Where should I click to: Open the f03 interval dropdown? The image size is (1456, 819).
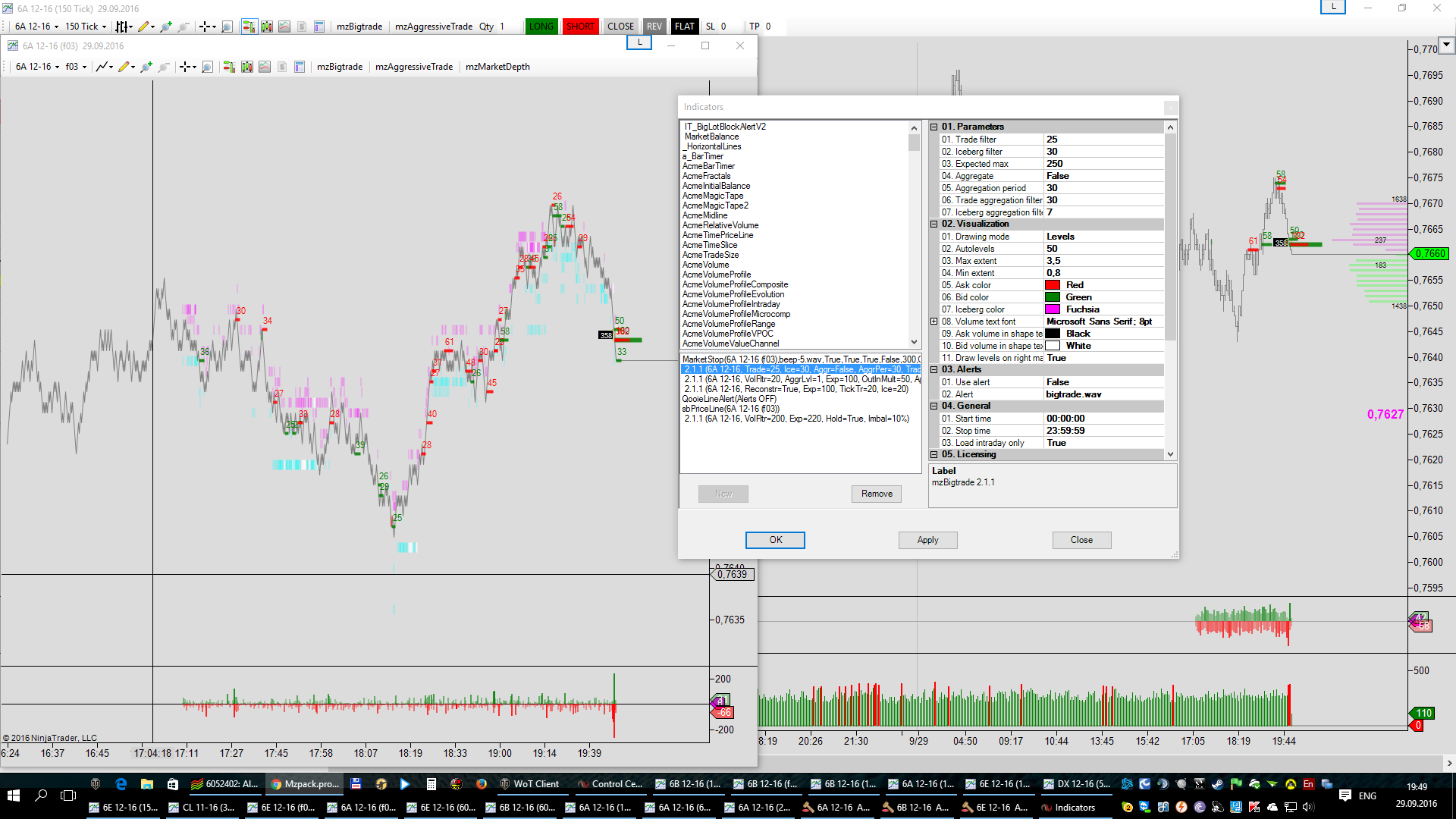[75, 67]
